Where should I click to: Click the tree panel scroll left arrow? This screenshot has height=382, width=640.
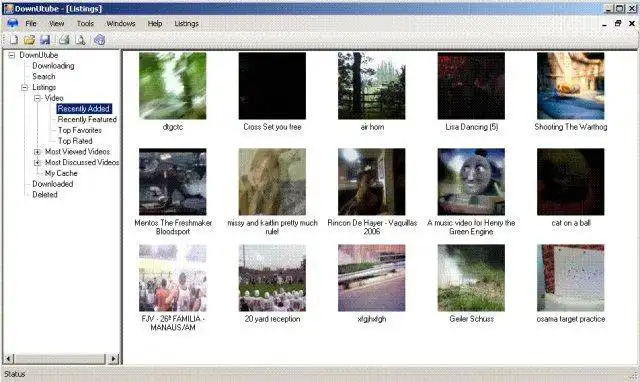click(8, 359)
